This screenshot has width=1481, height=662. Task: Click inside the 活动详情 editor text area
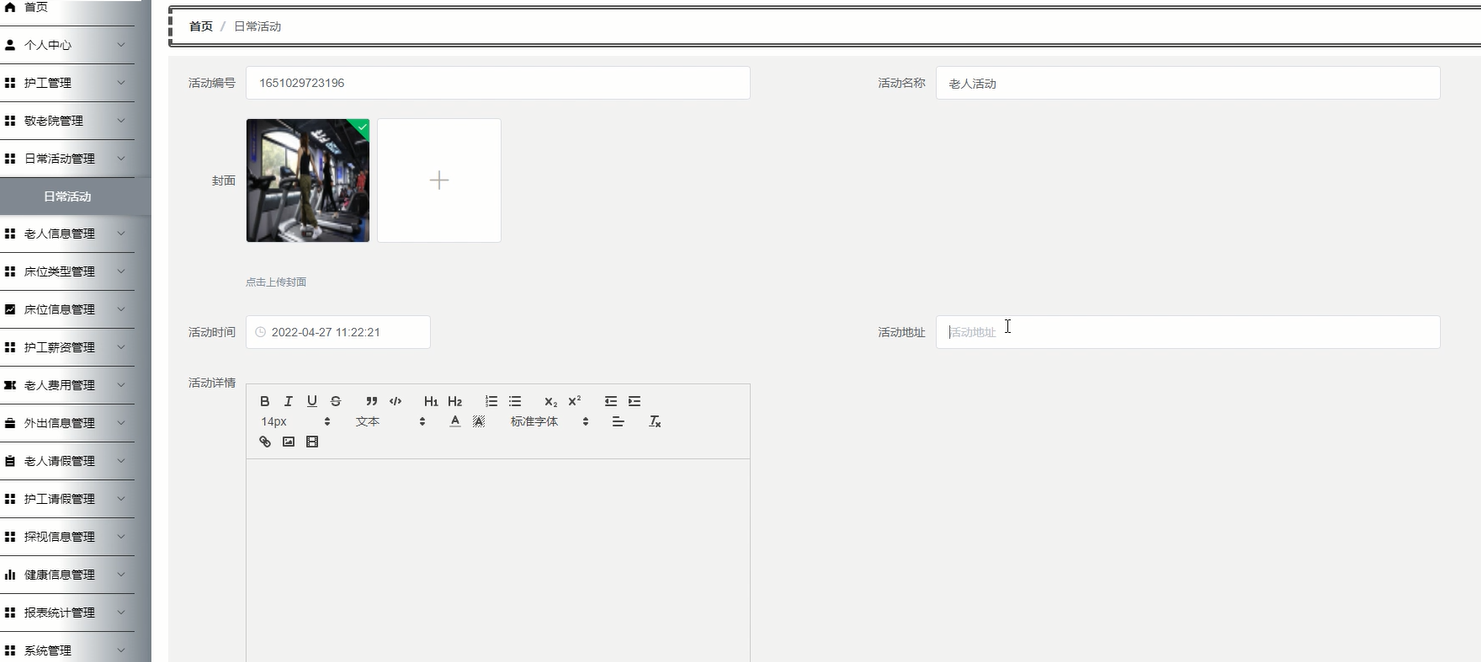pos(498,560)
